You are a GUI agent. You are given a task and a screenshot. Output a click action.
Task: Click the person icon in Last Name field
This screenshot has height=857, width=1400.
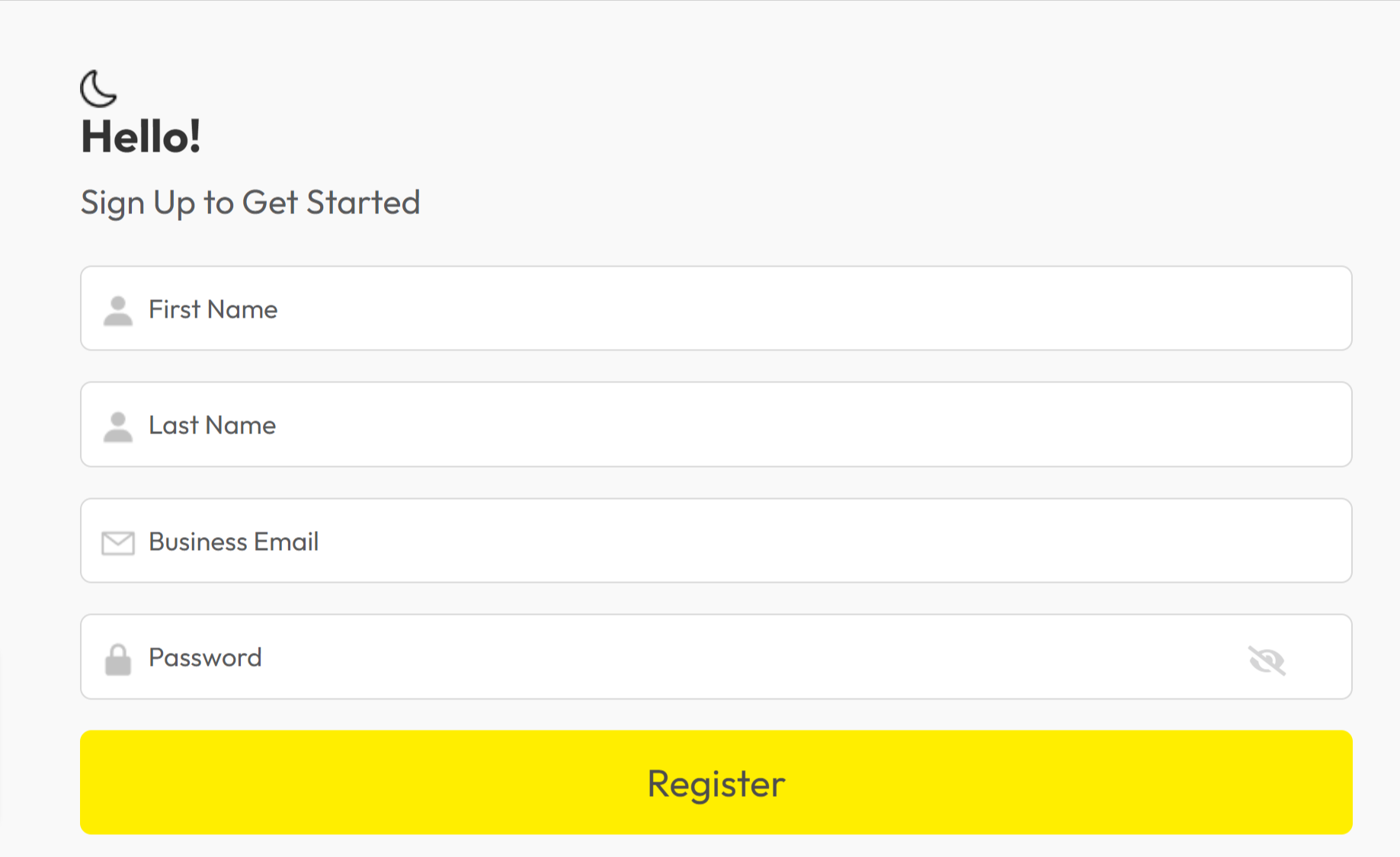[x=118, y=427]
